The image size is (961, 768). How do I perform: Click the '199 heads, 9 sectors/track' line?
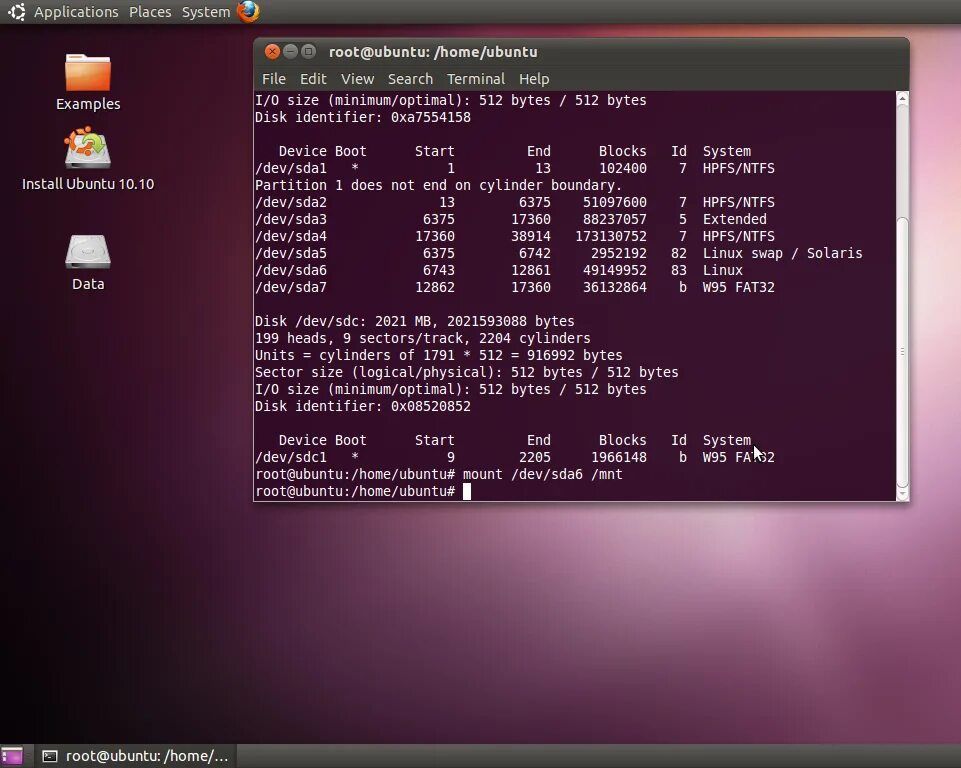[423, 338]
